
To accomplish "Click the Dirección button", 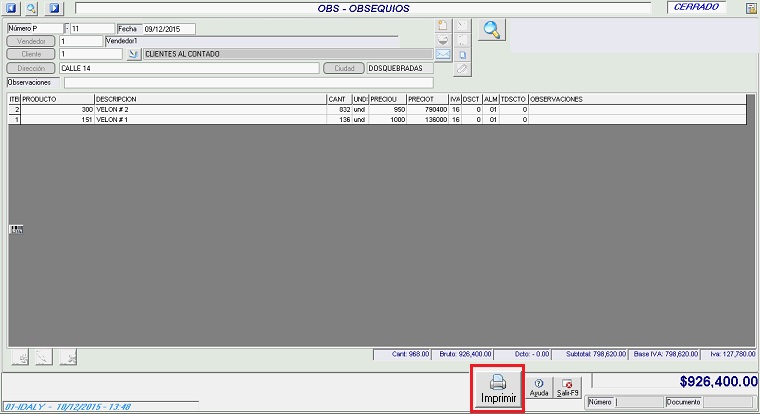I will [32, 68].
